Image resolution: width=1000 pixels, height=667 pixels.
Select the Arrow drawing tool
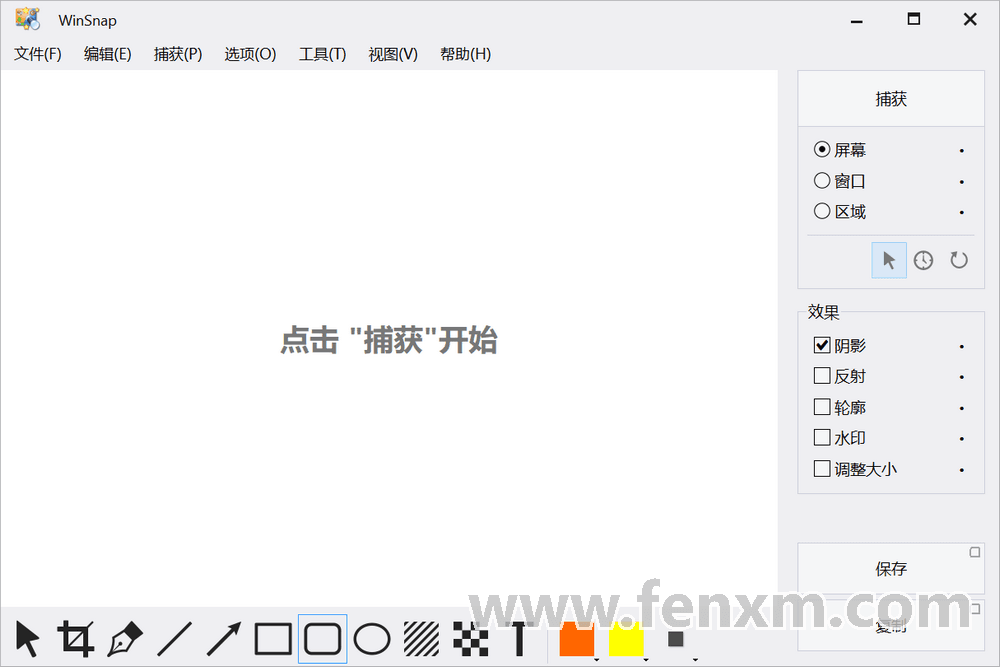(x=222, y=638)
